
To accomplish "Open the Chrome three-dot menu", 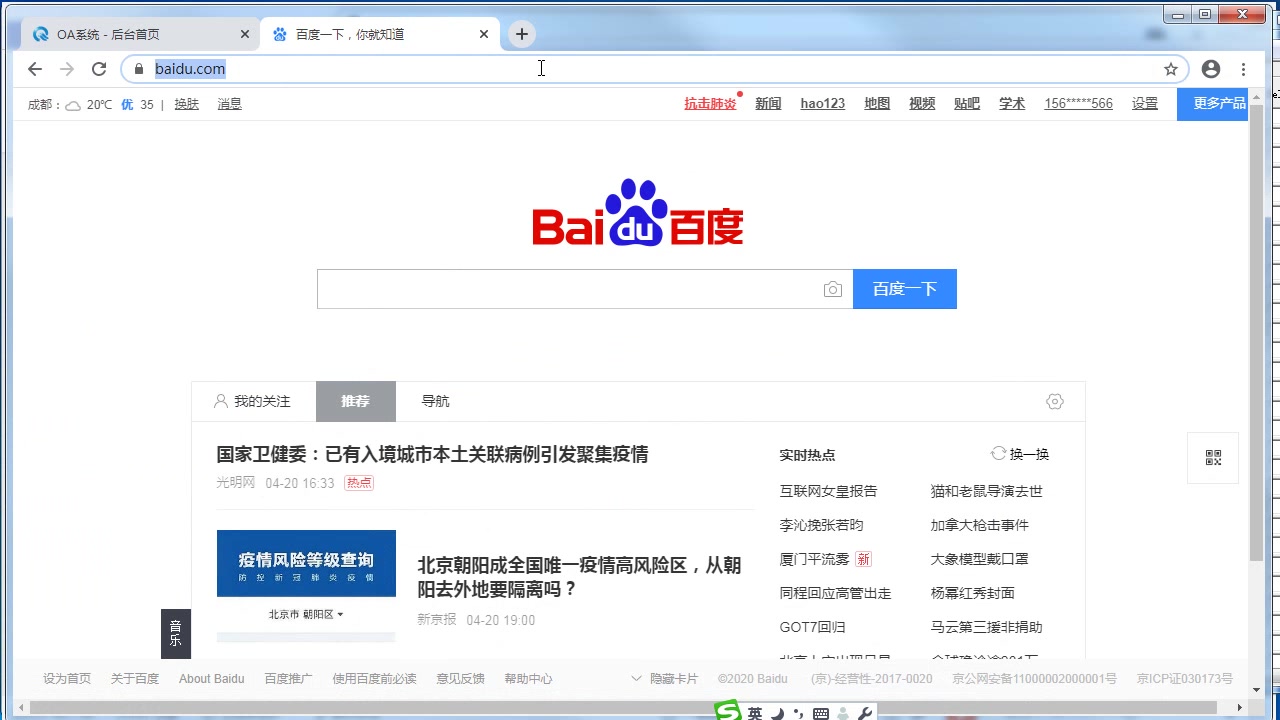I will [1243, 68].
